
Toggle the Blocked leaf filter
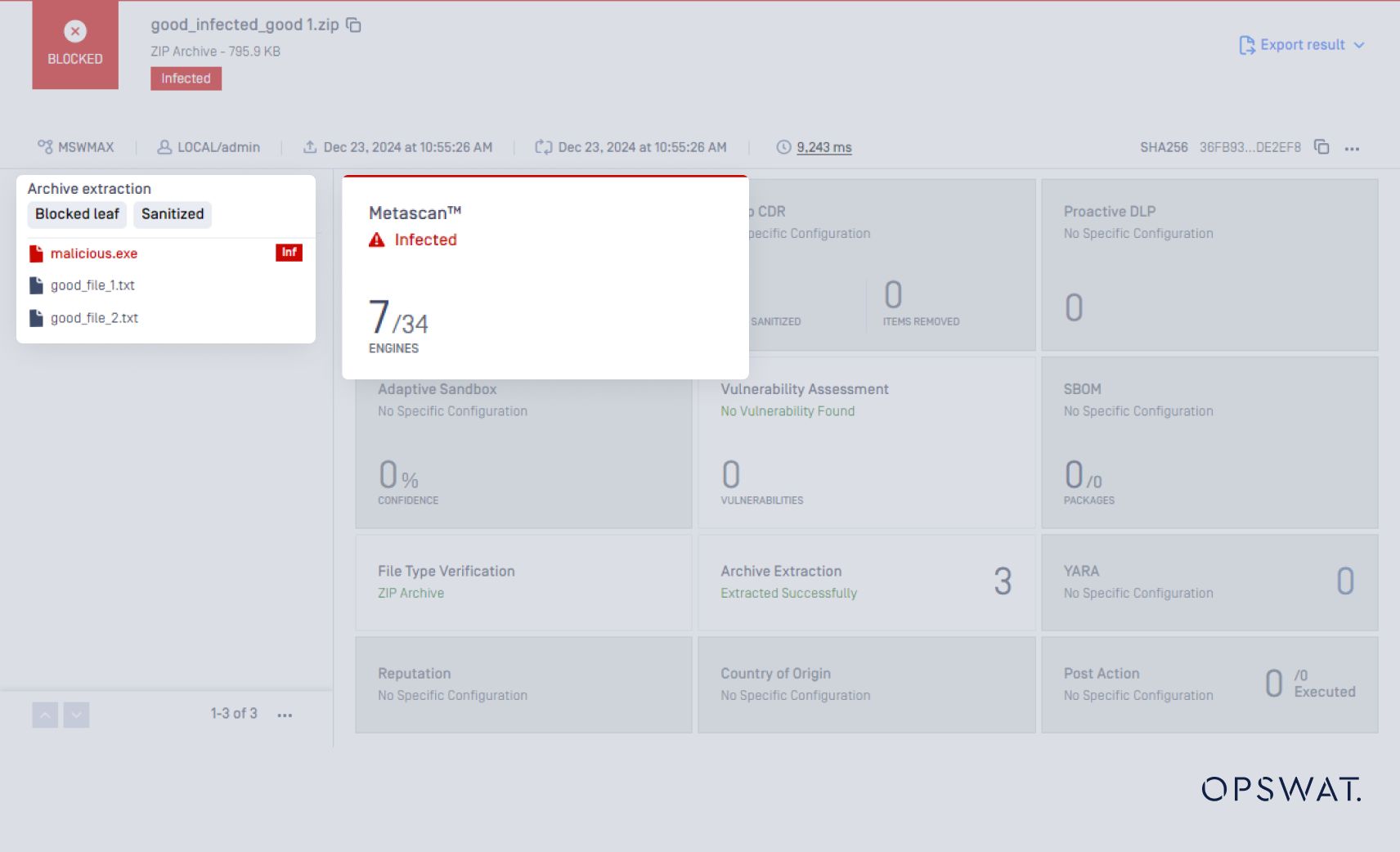[x=77, y=214]
